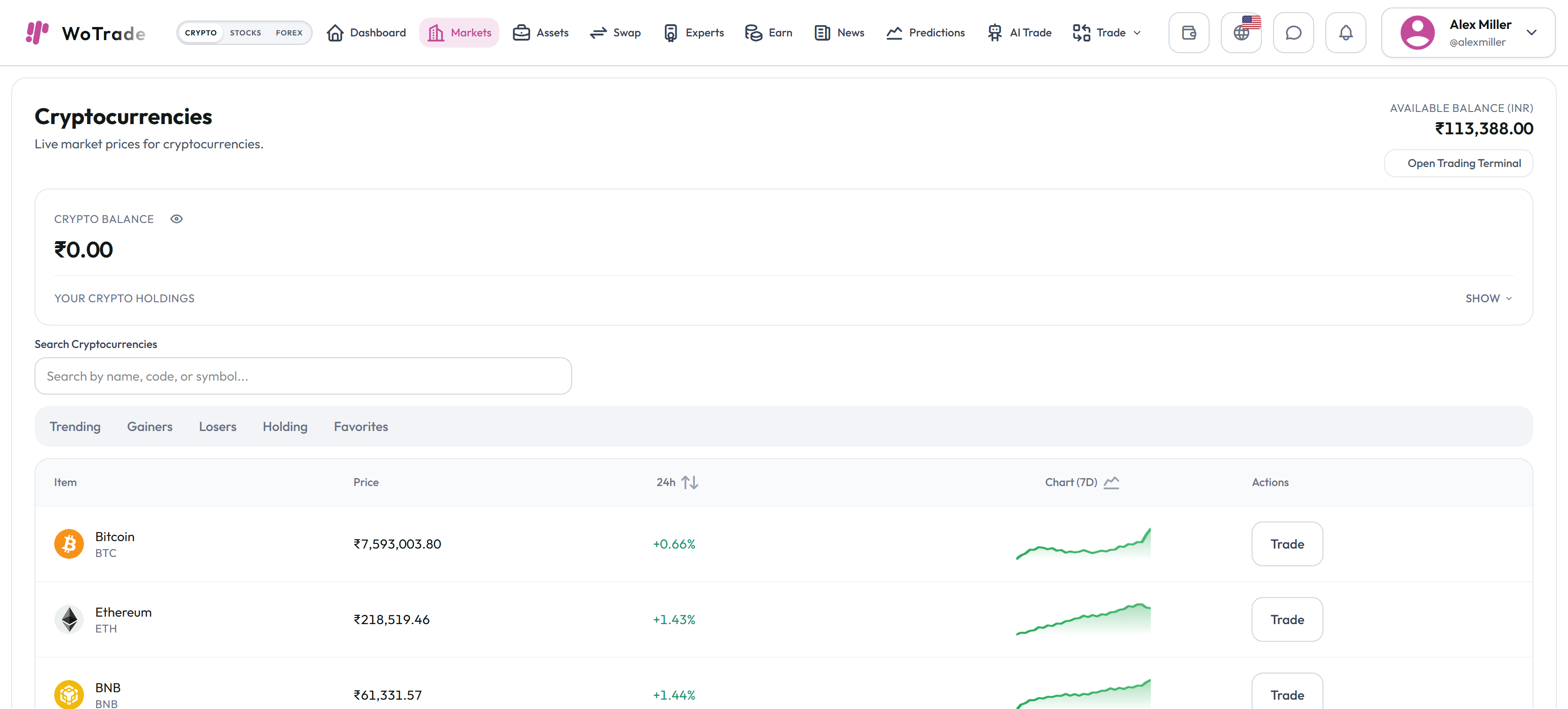Screen dimensions: 1568x709
Task: Click the Bitcoin coin icon
Action: 69,544
